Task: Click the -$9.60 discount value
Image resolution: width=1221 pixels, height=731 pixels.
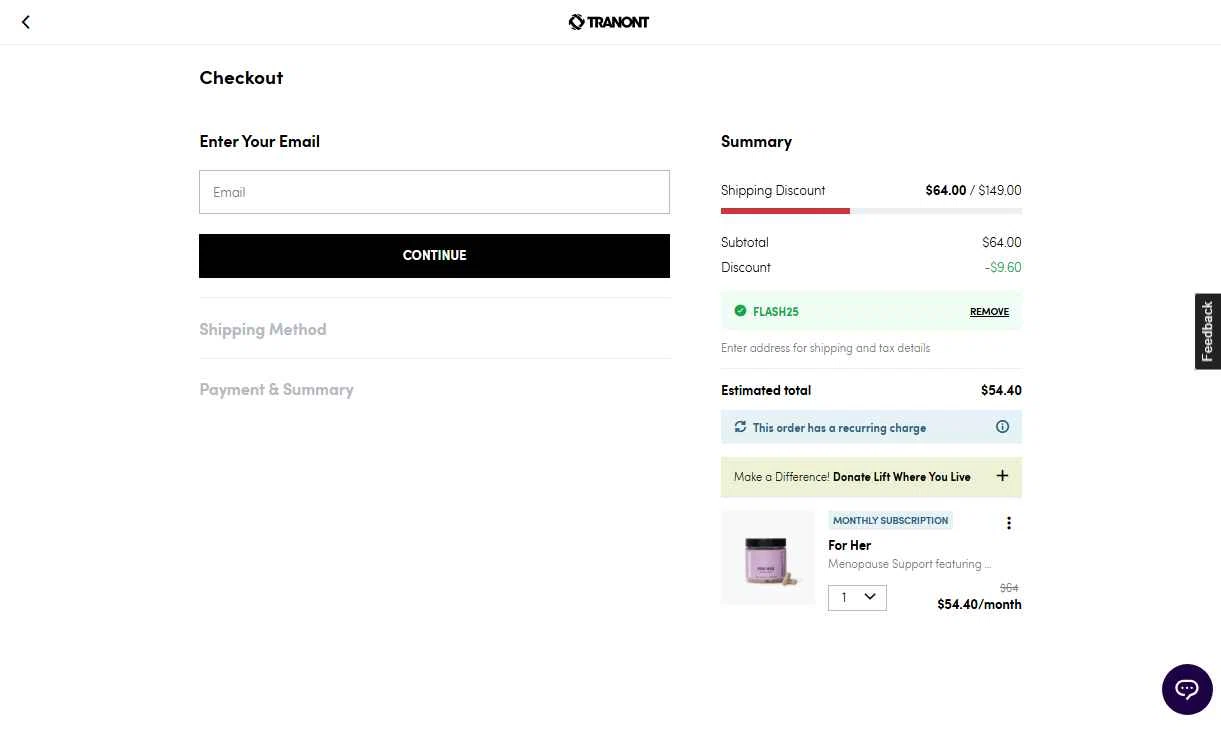Action: 1003,267
